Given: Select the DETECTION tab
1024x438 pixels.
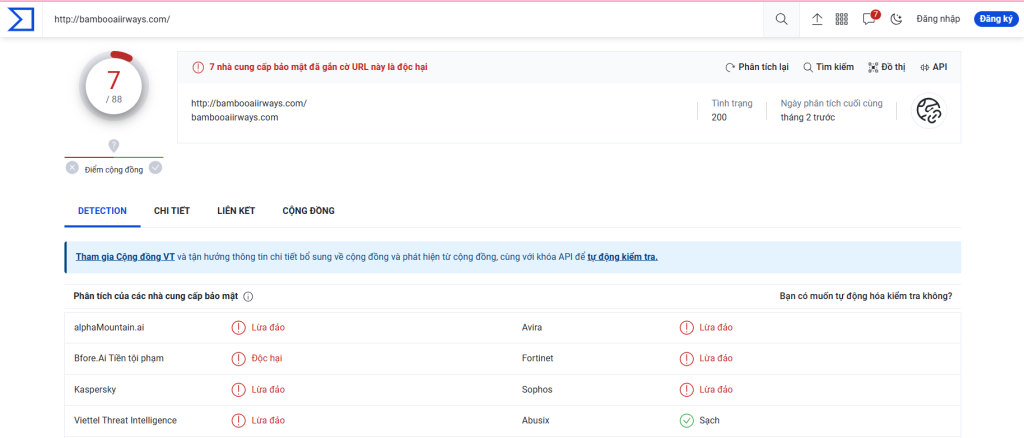Looking at the screenshot, I should click(102, 211).
